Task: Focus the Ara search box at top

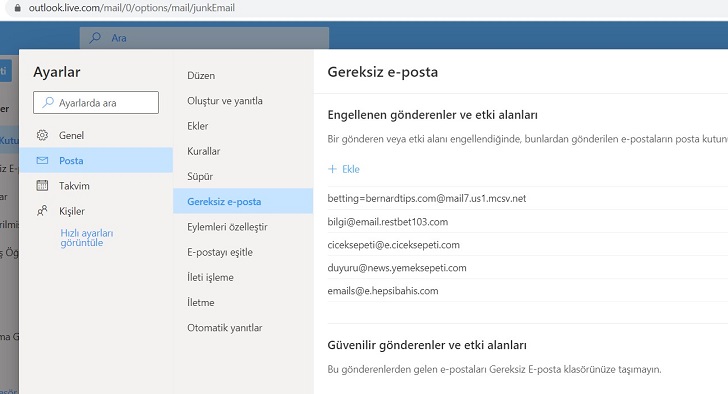Action: coord(204,38)
